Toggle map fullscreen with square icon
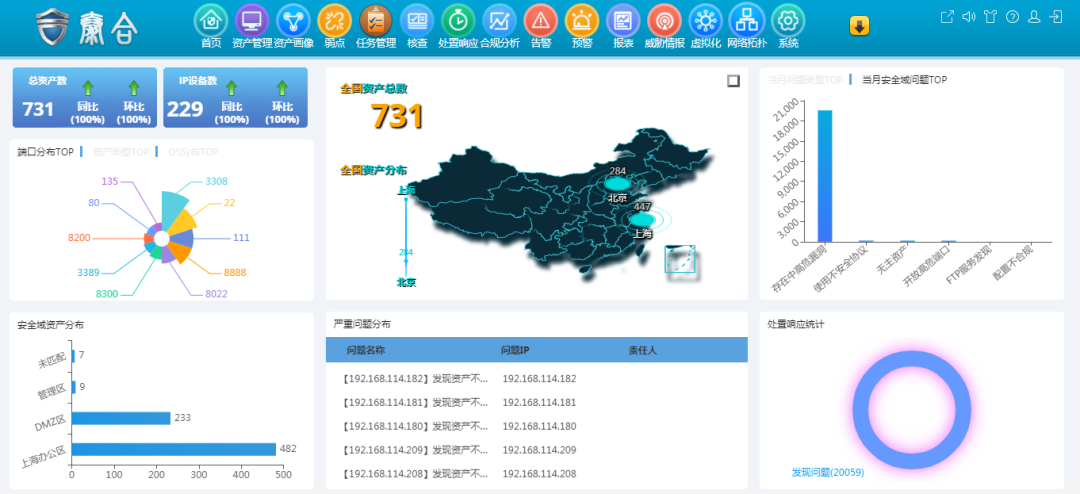This screenshot has width=1080, height=494. click(733, 81)
